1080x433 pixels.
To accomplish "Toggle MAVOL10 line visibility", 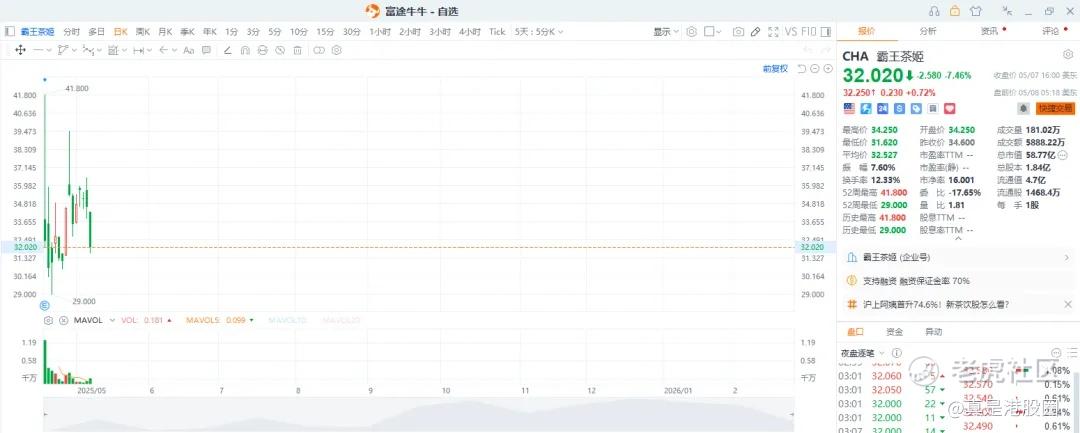I will pos(287,320).
